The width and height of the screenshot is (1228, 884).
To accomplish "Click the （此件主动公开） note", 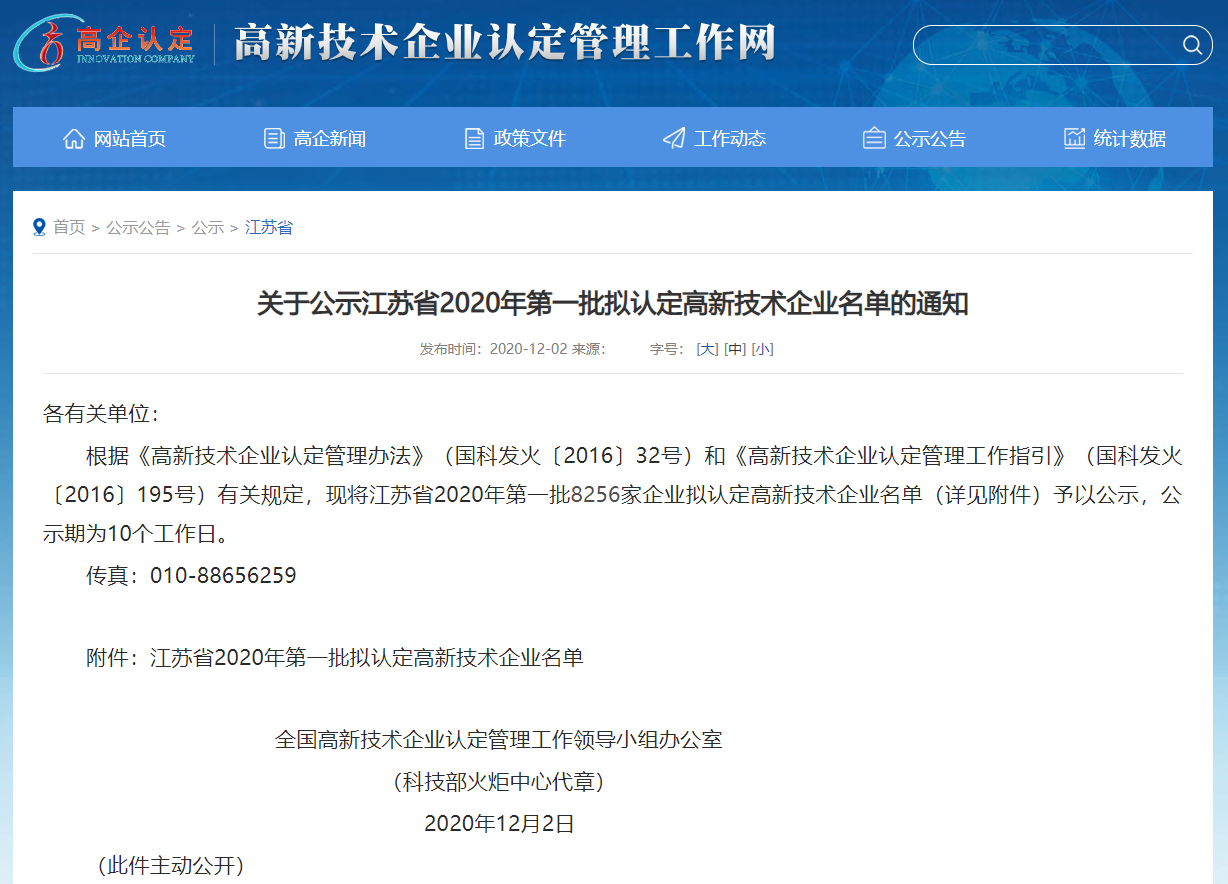I will (171, 866).
